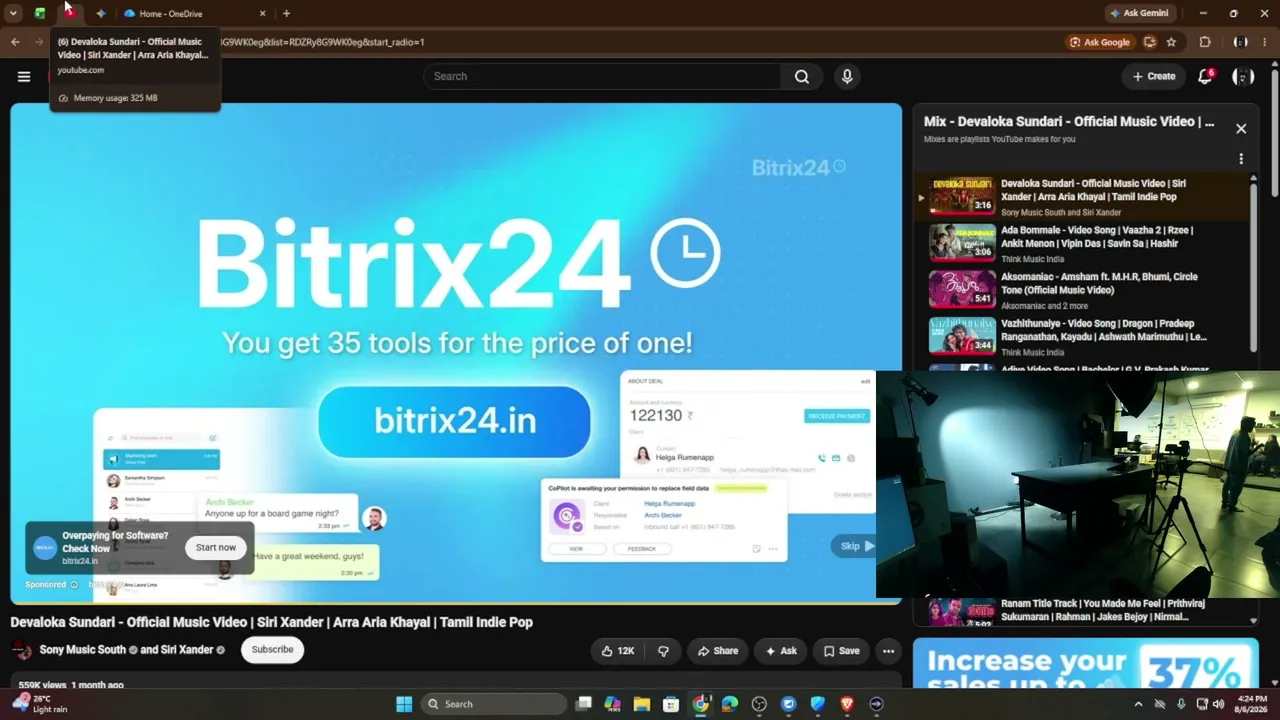Focus the YouTube search input field
Viewport: 1280px width, 720px height.
tap(602, 76)
